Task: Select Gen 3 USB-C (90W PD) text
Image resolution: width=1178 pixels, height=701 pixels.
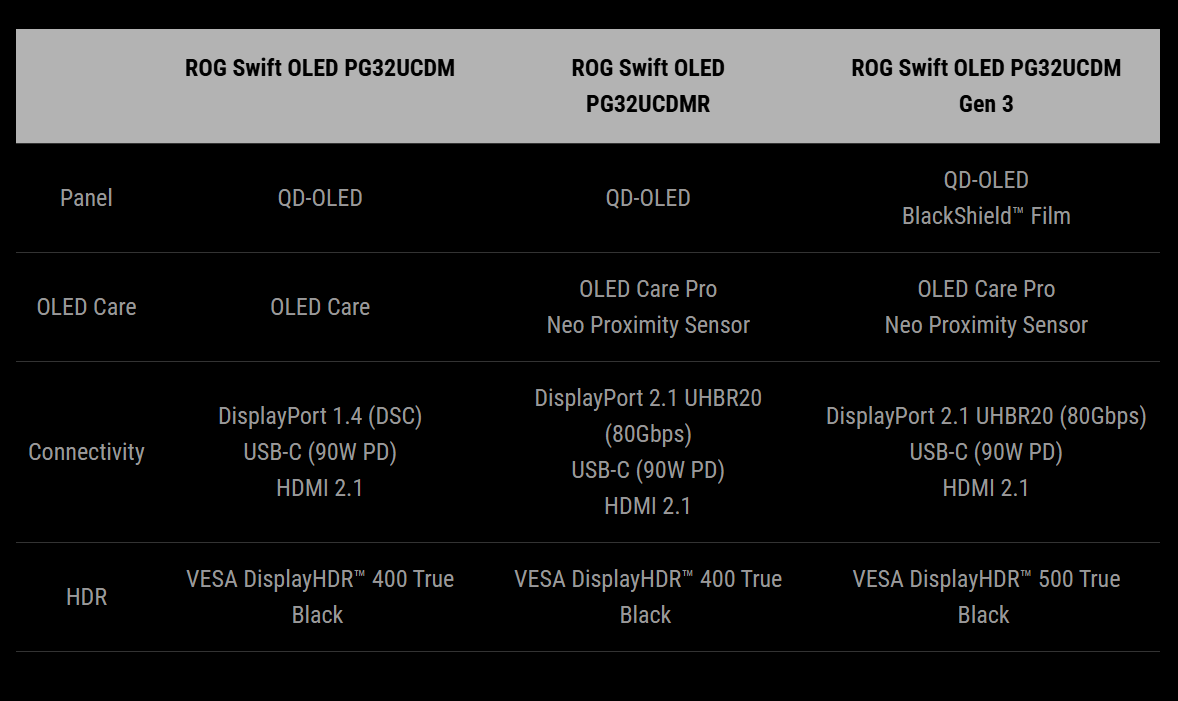Action: 986,452
